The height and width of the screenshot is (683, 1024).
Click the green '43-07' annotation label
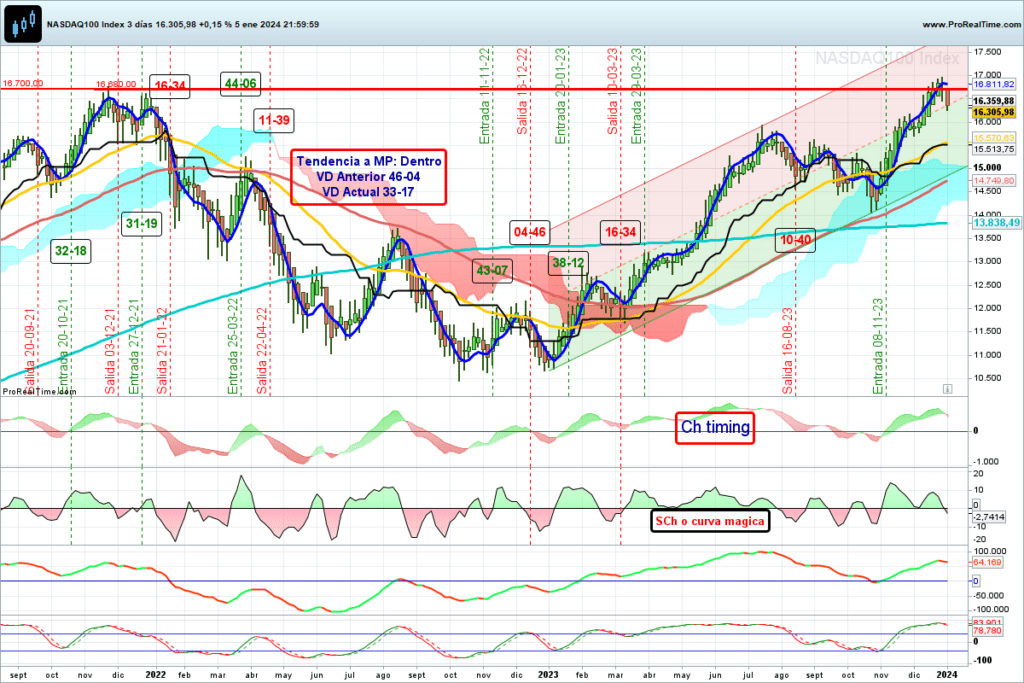coord(492,270)
